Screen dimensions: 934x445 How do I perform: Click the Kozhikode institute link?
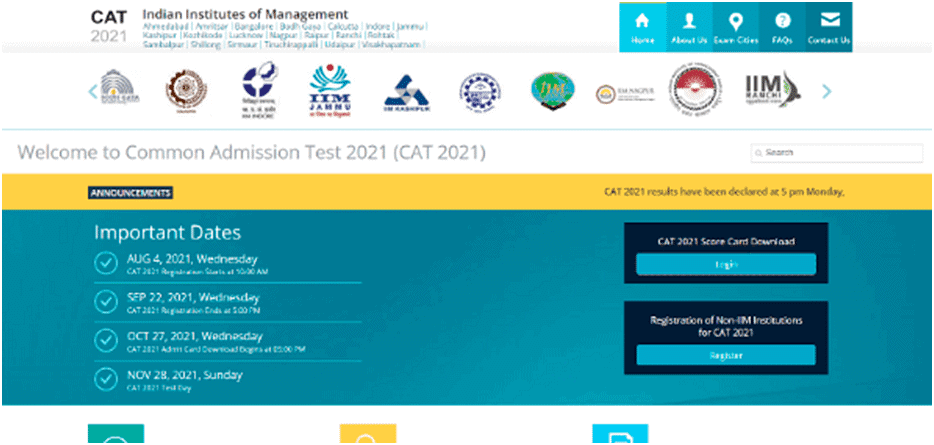pyautogui.click(x=203, y=36)
